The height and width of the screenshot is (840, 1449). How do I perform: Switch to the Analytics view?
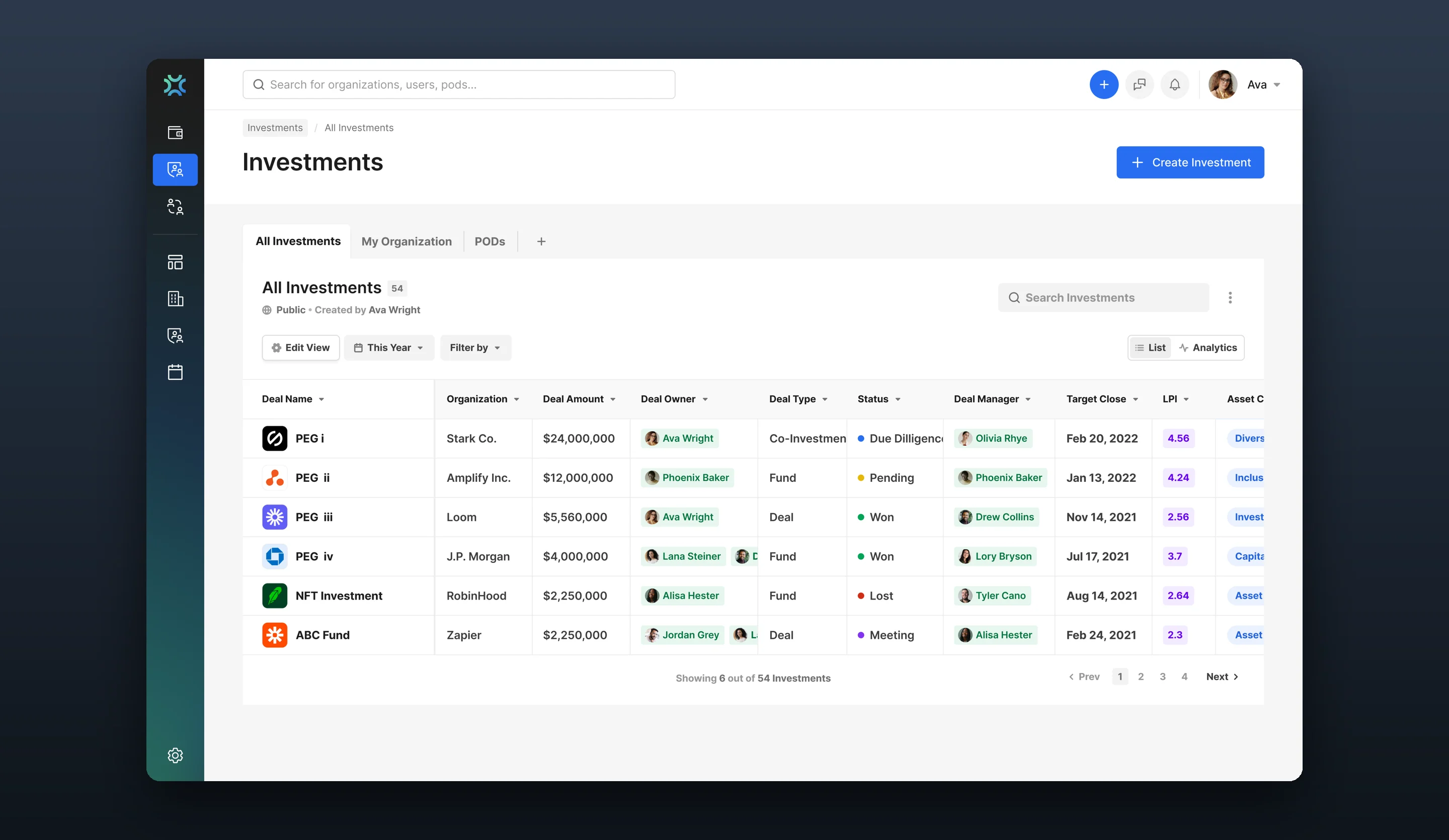(1207, 347)
